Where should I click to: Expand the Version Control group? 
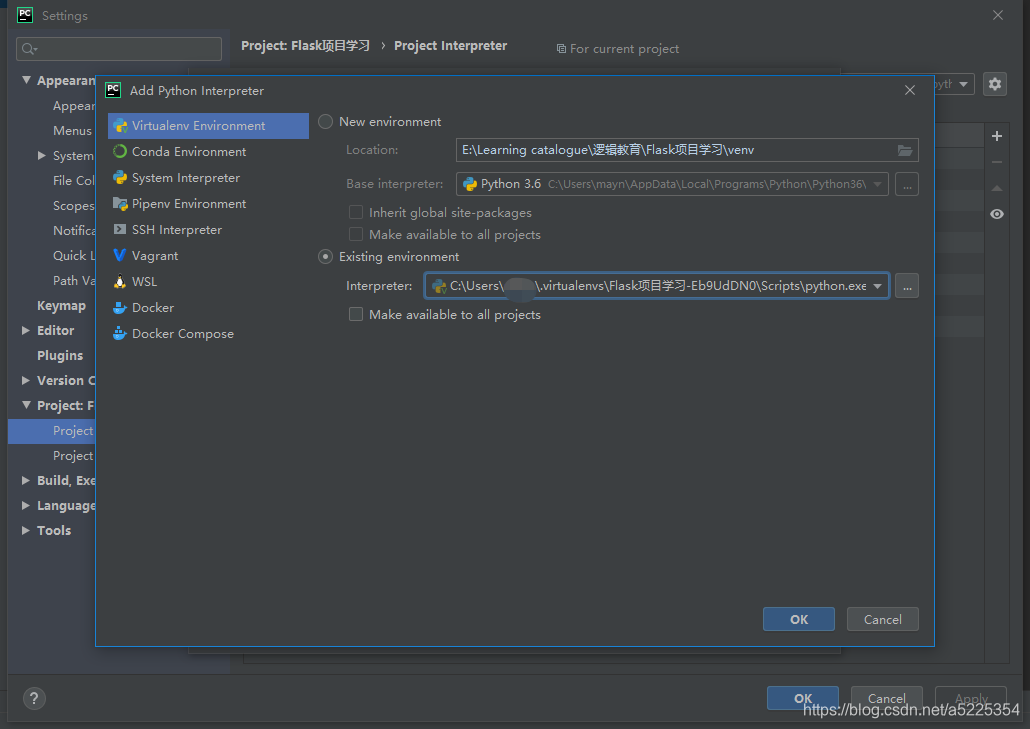pyautogui.click(x=26, y=380)
